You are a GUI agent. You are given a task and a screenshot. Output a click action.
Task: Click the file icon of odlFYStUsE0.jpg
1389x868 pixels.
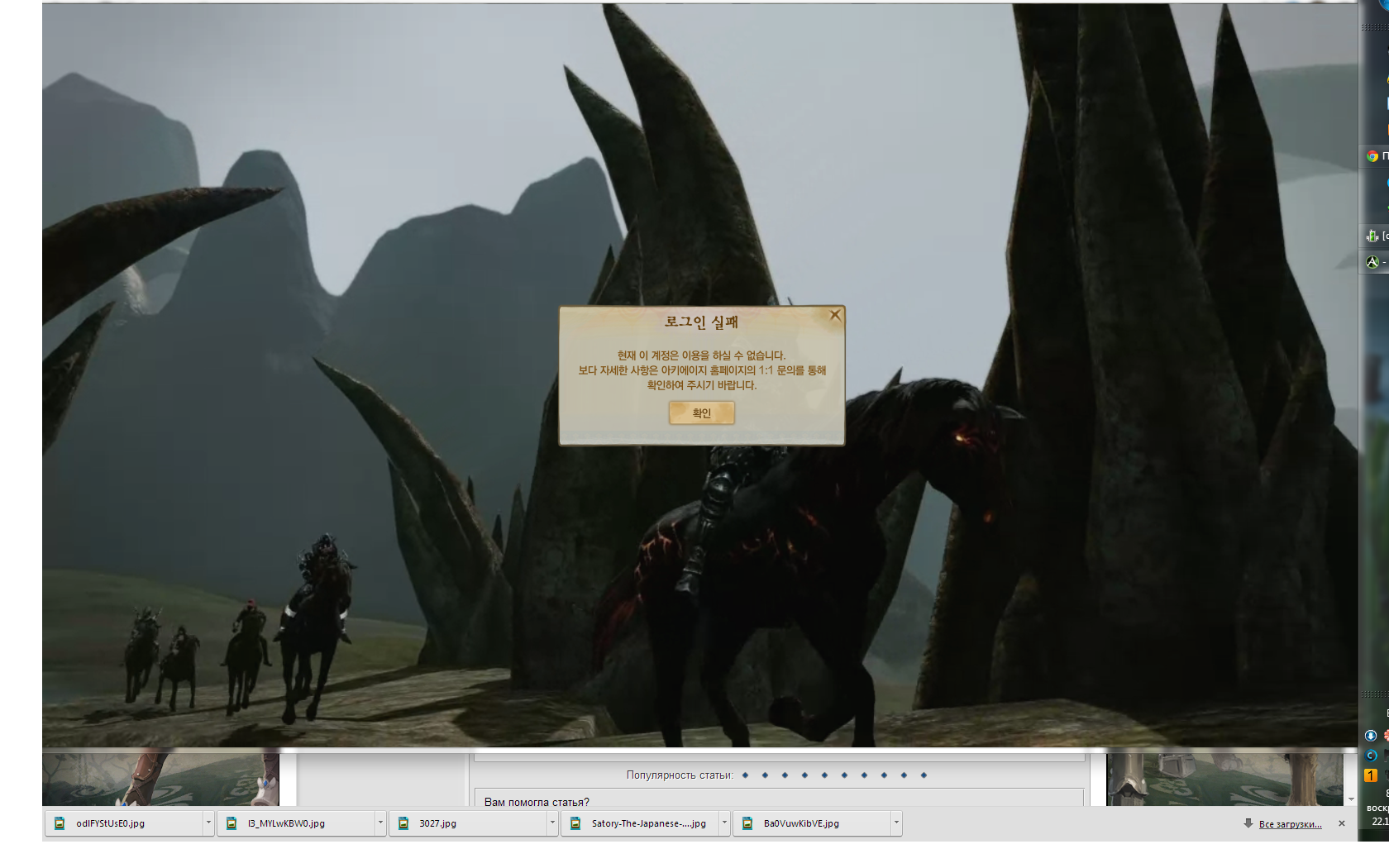point(60,823)
